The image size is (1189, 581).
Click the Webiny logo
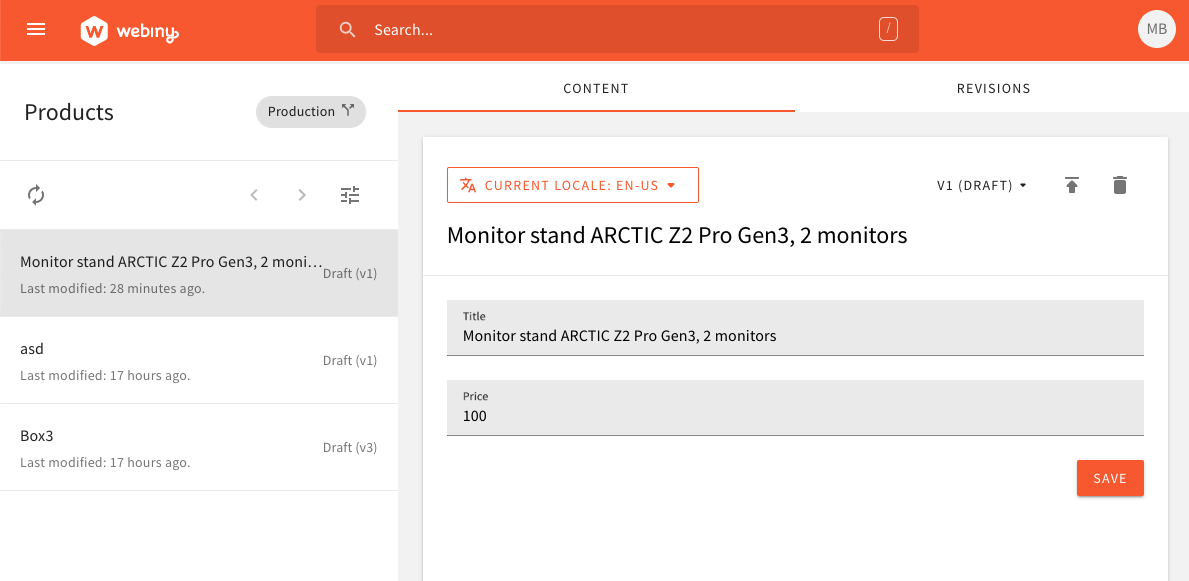click(129, 29)
